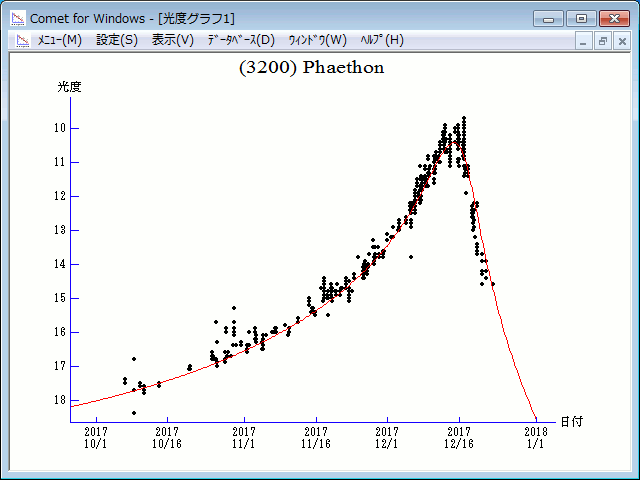Click the graph title (3200) Phaethon

pyautogui.click(x=311, y=68)
